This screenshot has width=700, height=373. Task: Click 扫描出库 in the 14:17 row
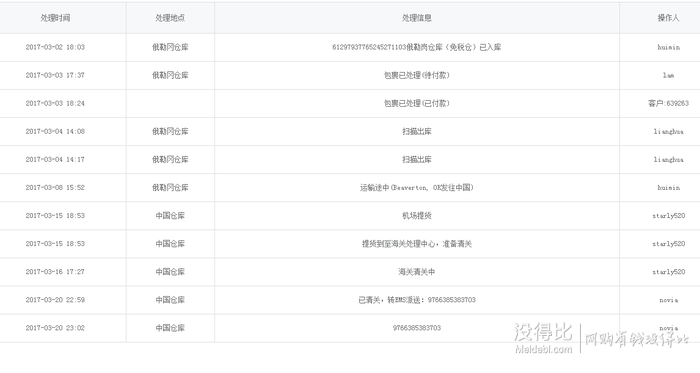(x=417, y=160)
